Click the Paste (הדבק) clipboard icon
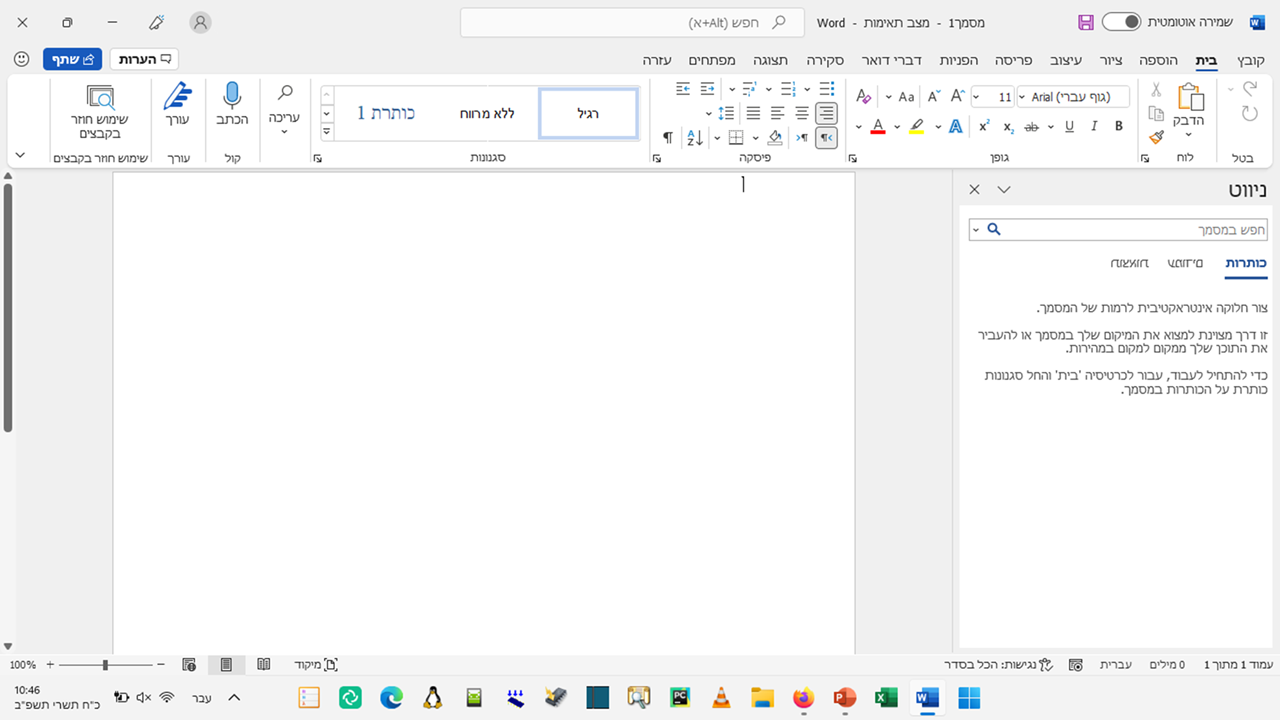Viewport: 1280px width, 720px height. click(x=1189, y=97)
